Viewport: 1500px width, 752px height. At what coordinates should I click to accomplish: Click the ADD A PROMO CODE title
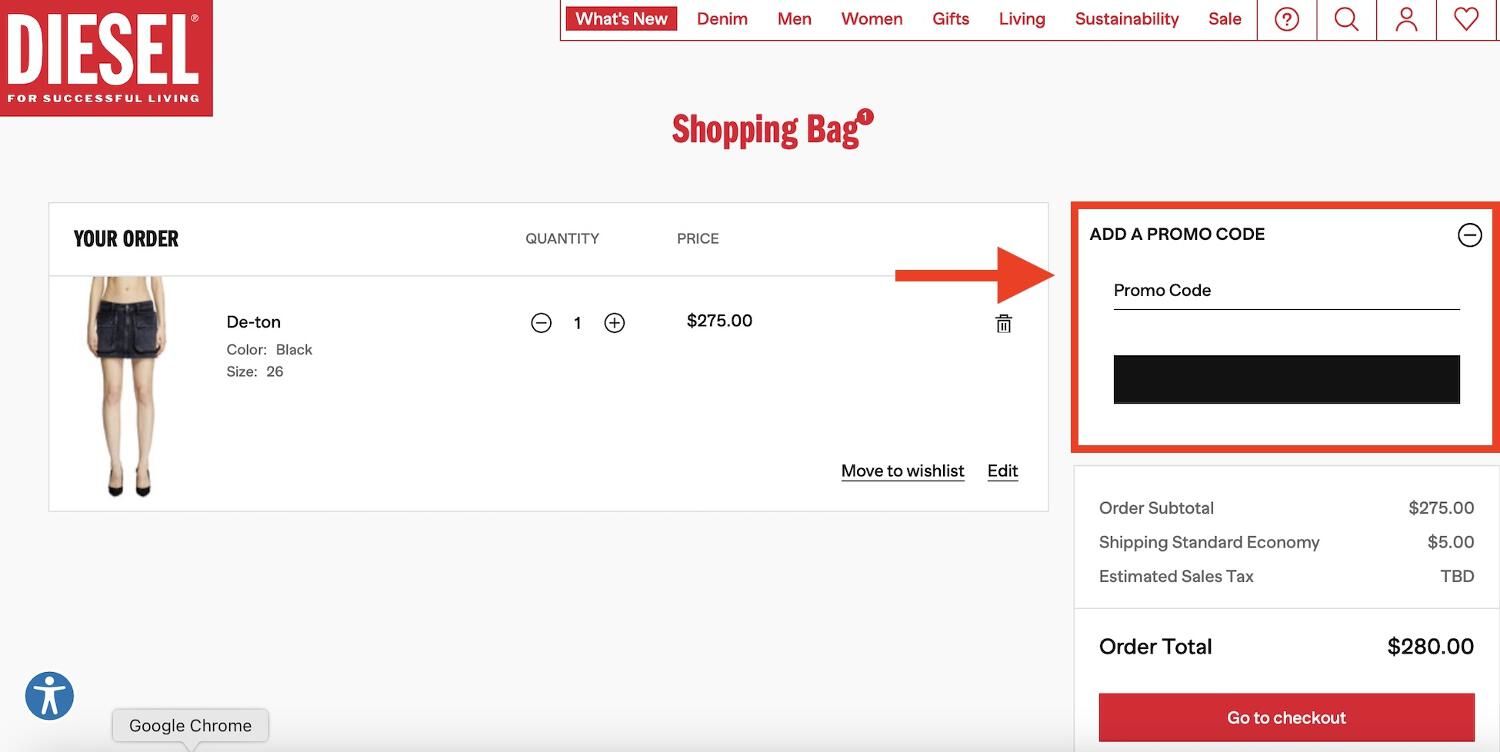pyautogui.click(x=1177, y=234)
